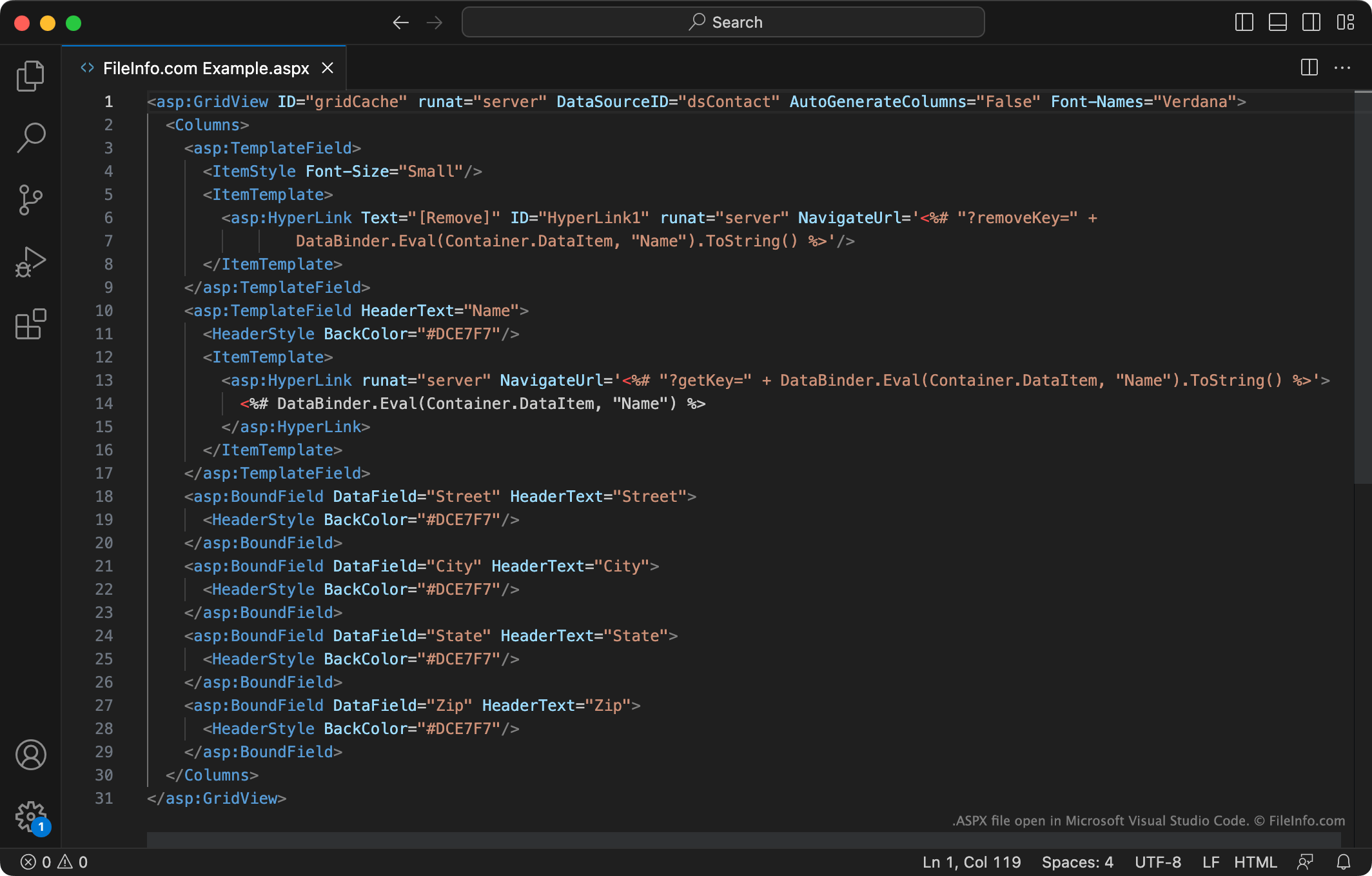
Task: Click the Search command center field
Action: tap(723, 23)
